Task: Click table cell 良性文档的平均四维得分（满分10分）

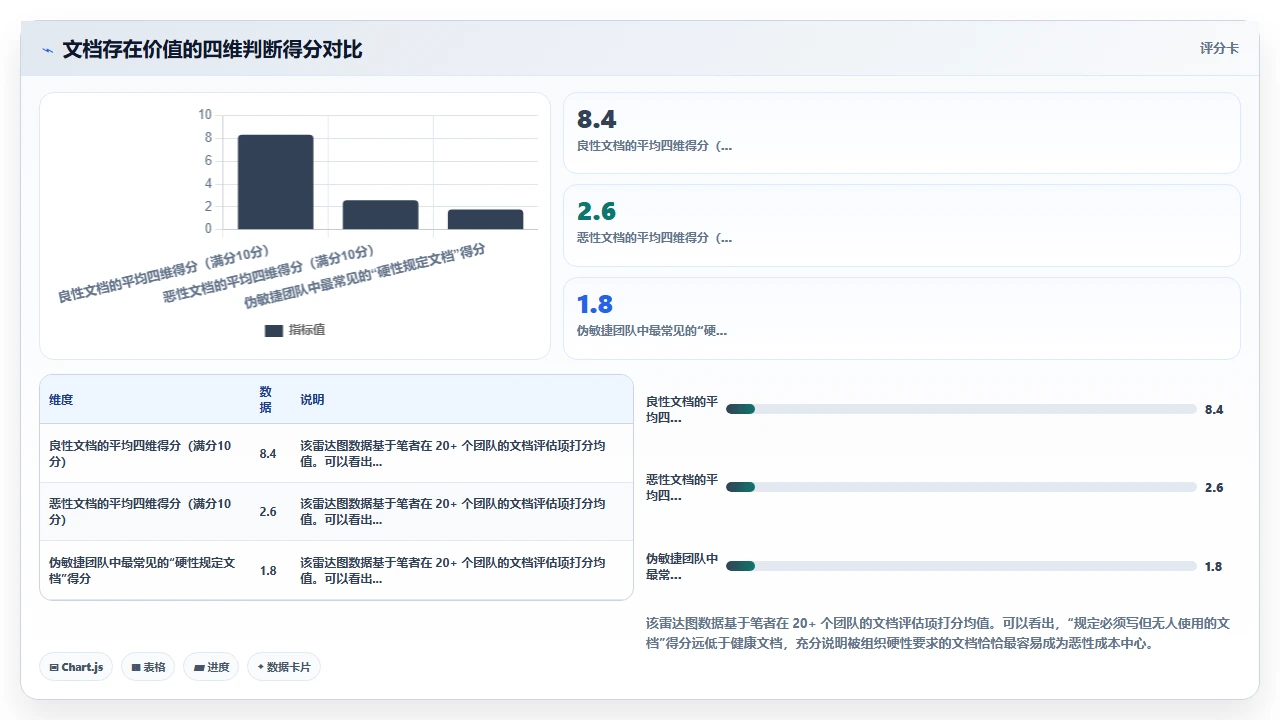Action: tap(144, 454)
